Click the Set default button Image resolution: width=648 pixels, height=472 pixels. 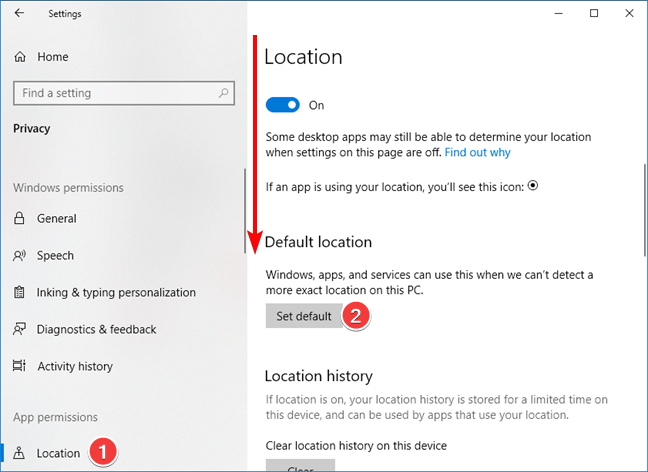304,316
